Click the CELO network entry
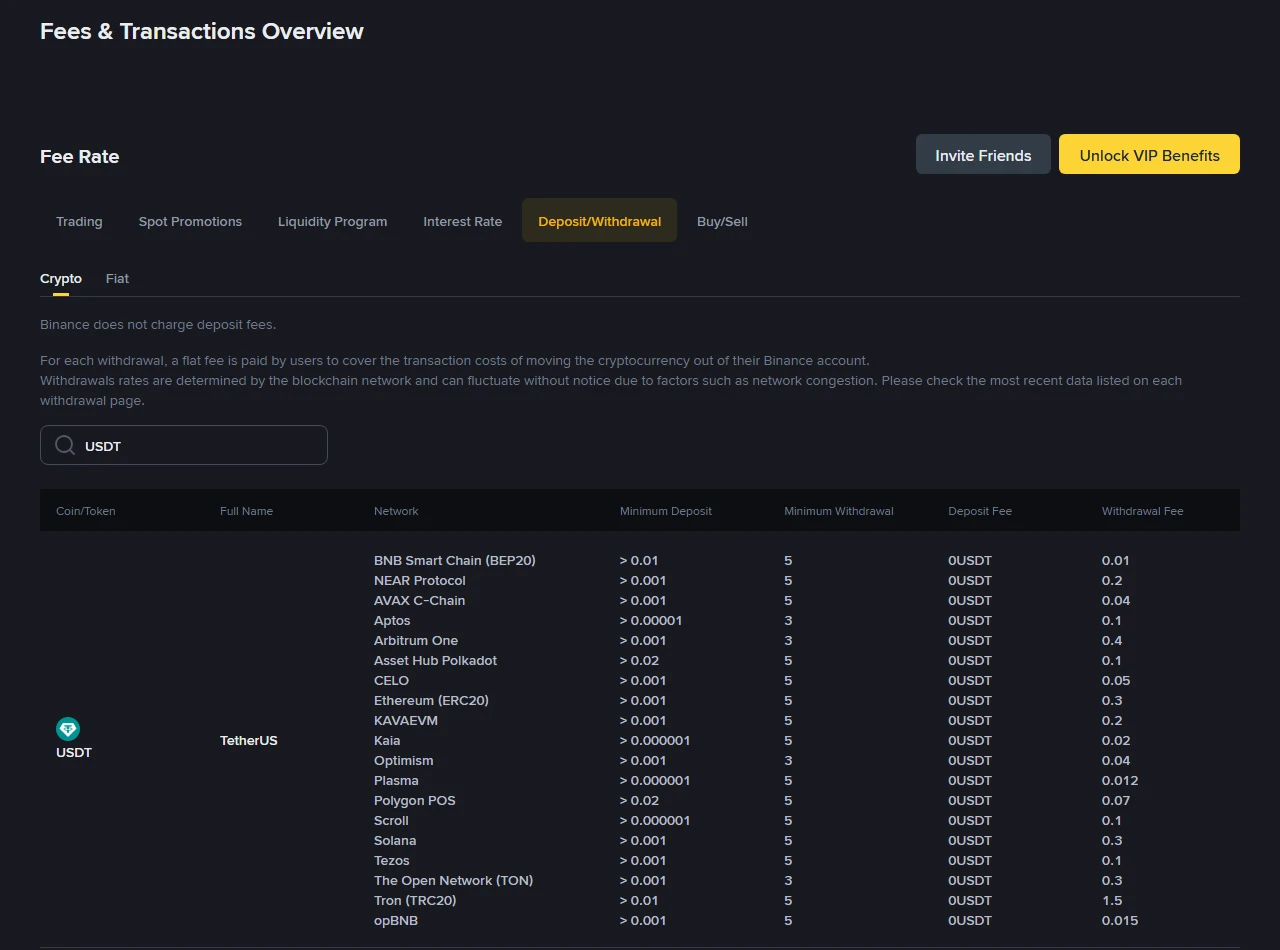The image size is (1280, 950). pyautogui.click(x=391, y=681)
